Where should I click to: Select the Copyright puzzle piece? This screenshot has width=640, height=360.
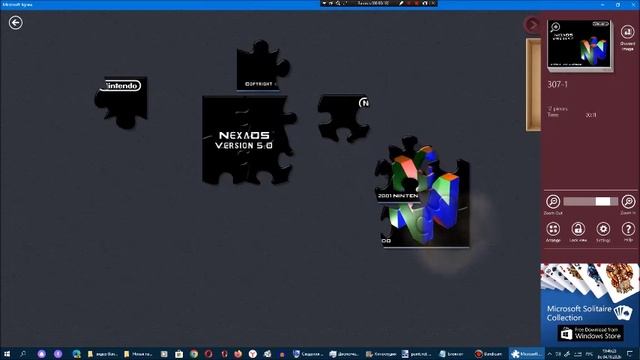(x=261, y=66)
